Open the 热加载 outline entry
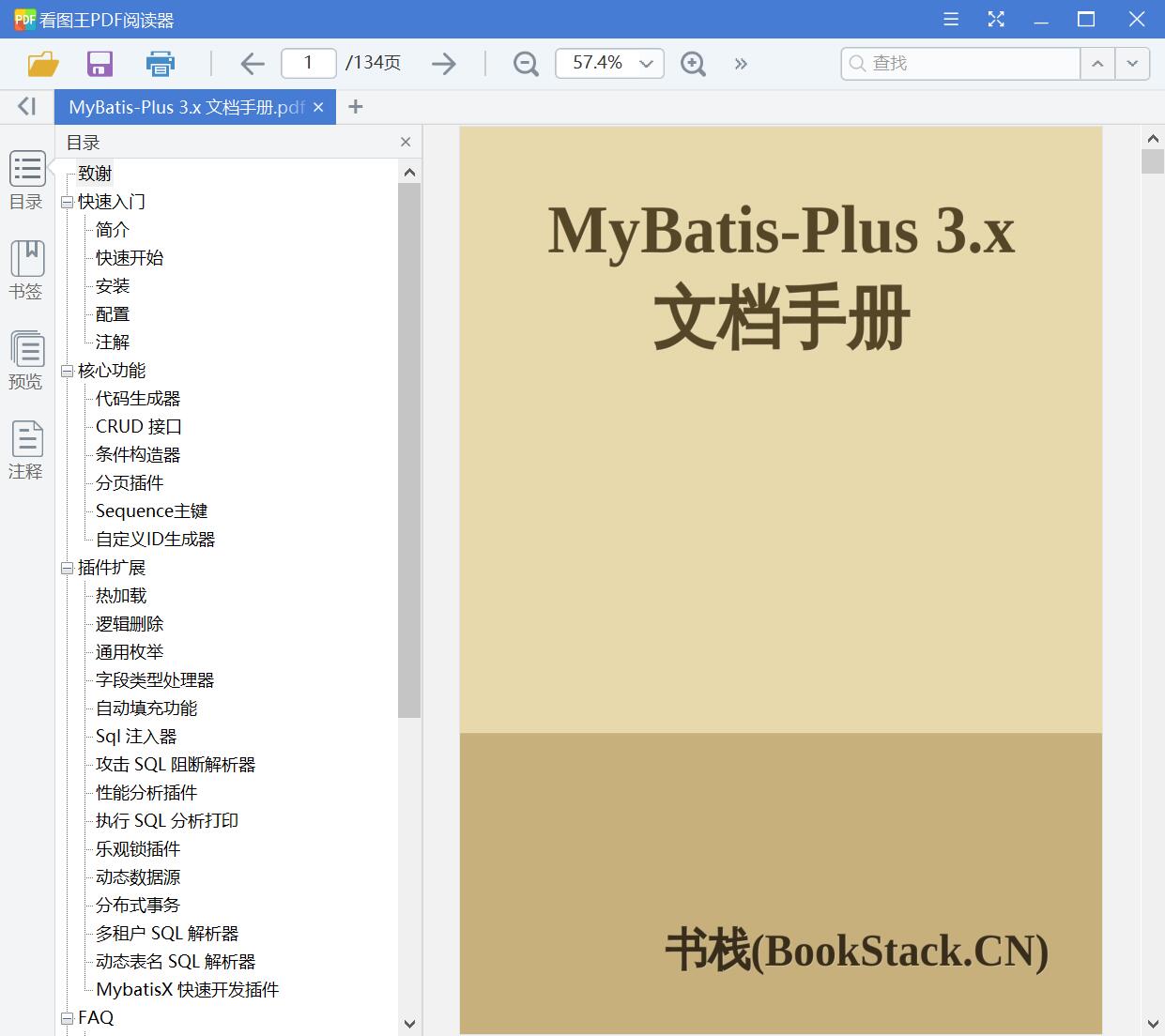The width and height of the screenshot is (1165, 1036). (121, 596)
